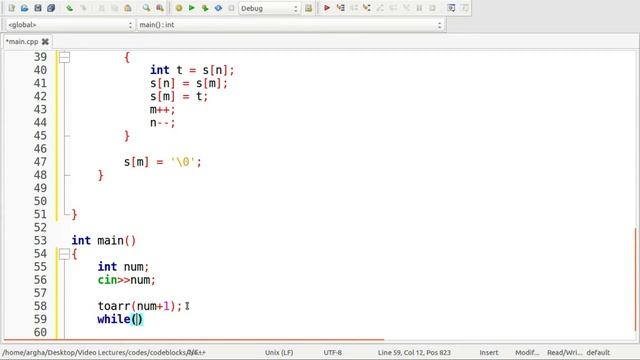Click the 'toarr(num+1);' call

click(140, 306)
